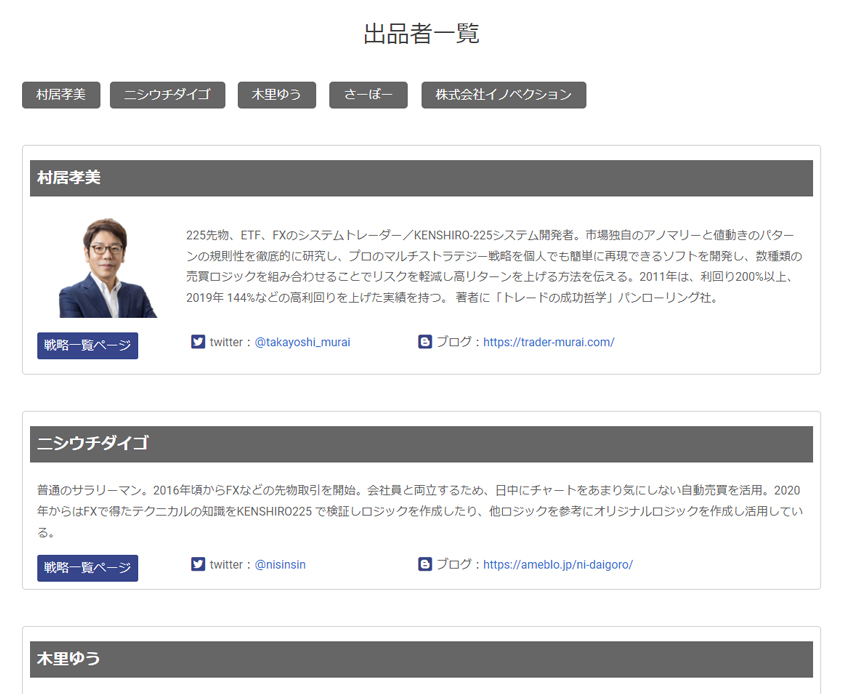Open the trader-murai.com blog link
The height and width of the screenshot is (694, 850).
click(548, 342)
